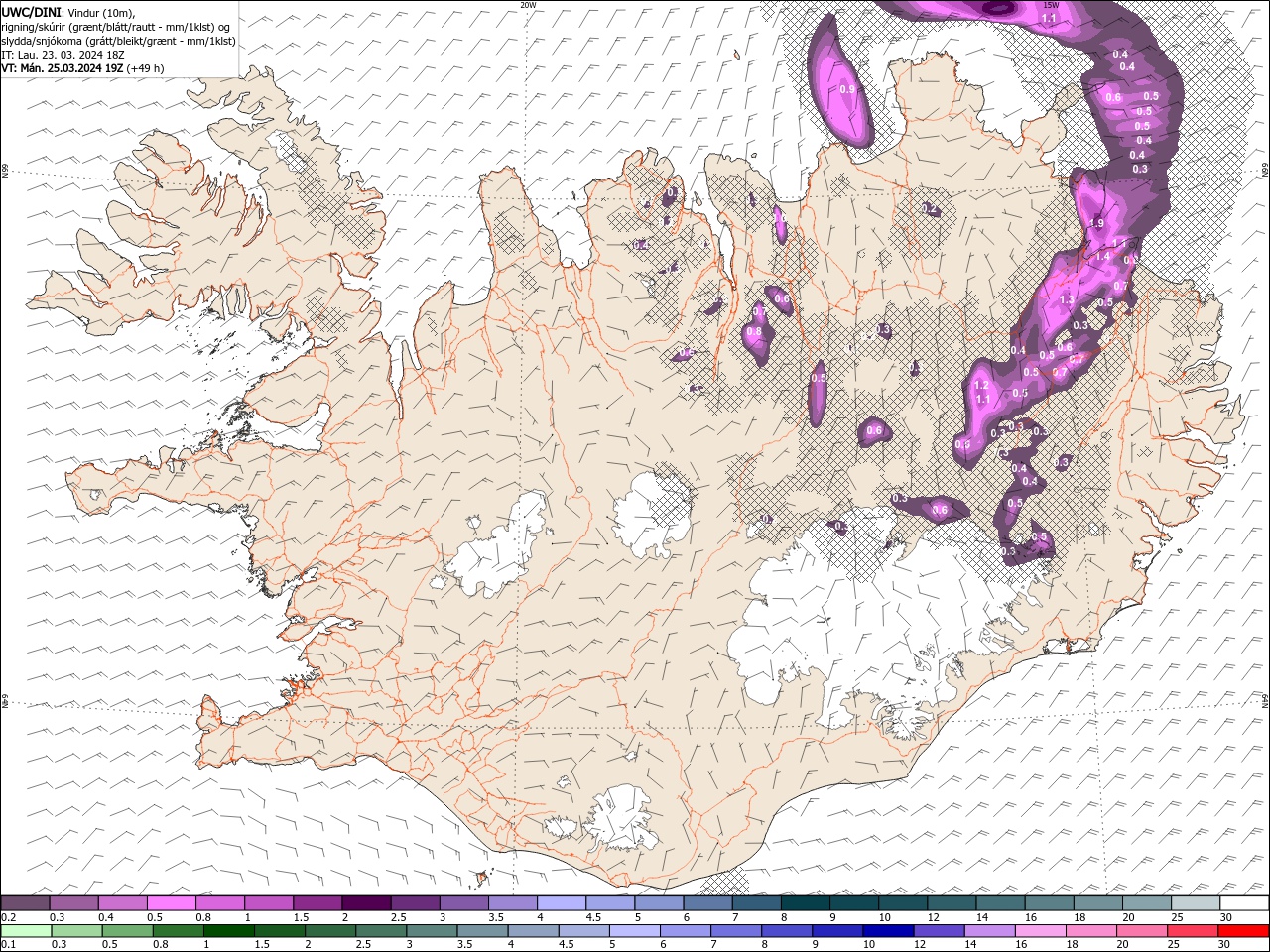The image size is (1270, 952).
Task: Click the dark teal 8–9 snow swatch
Action: pyautogui.click(x=805, y=903)
